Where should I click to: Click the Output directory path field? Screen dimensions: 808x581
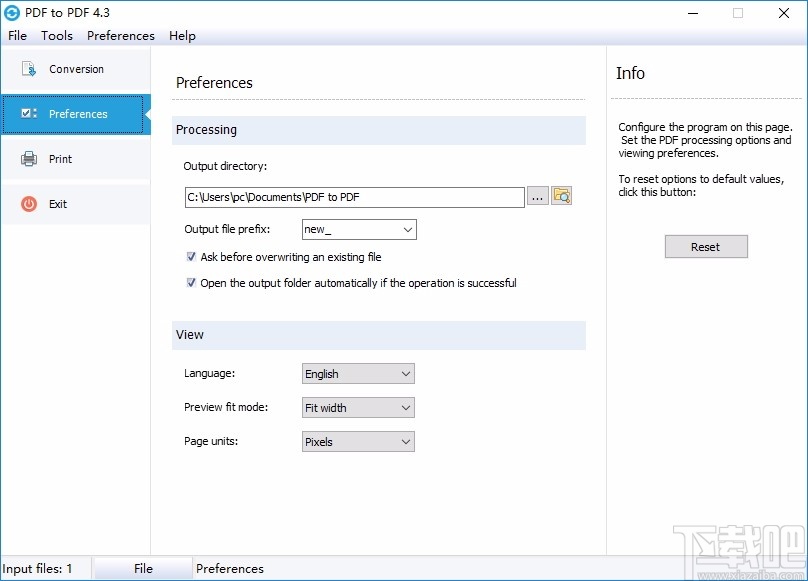355,197
